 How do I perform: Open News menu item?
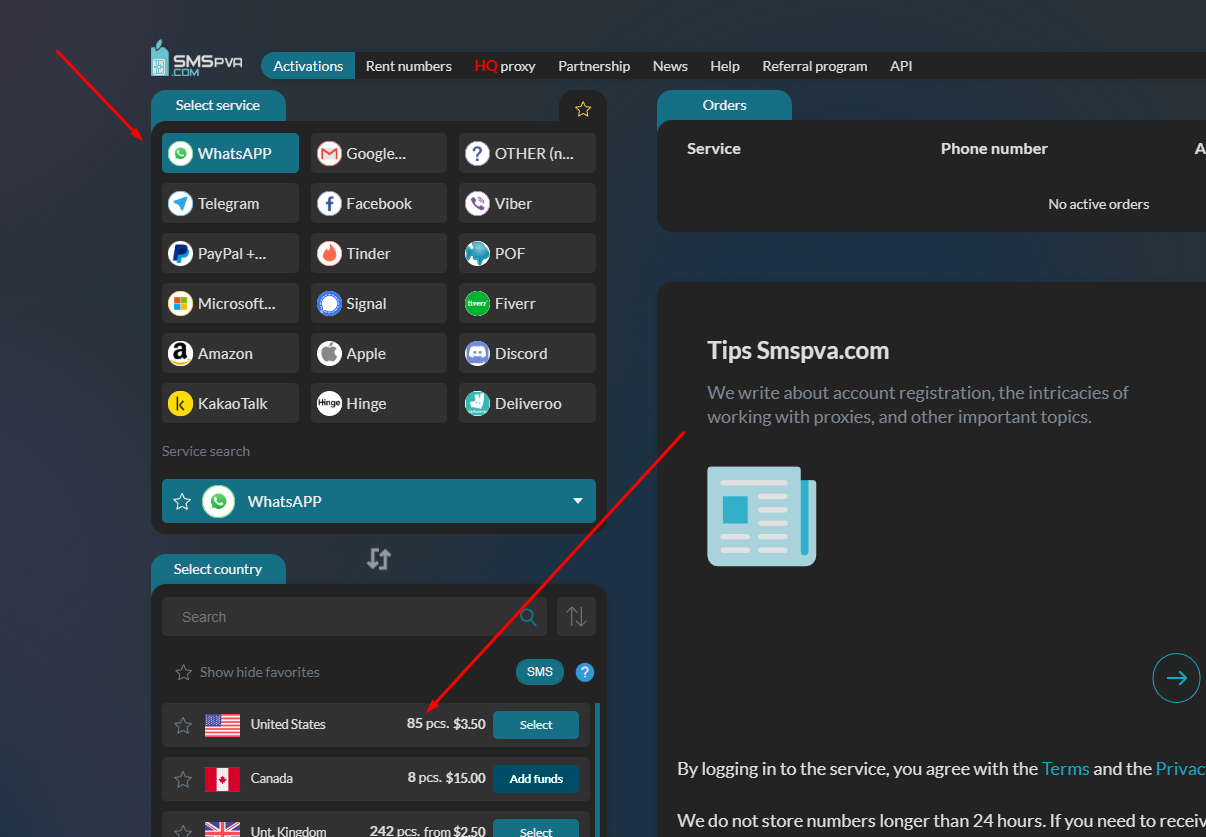point(670,66)
